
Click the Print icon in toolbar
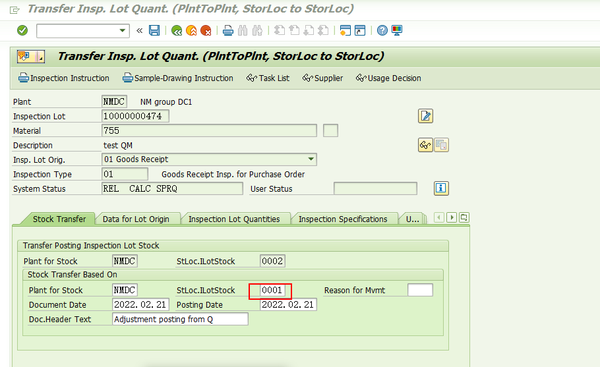(228, 30)
